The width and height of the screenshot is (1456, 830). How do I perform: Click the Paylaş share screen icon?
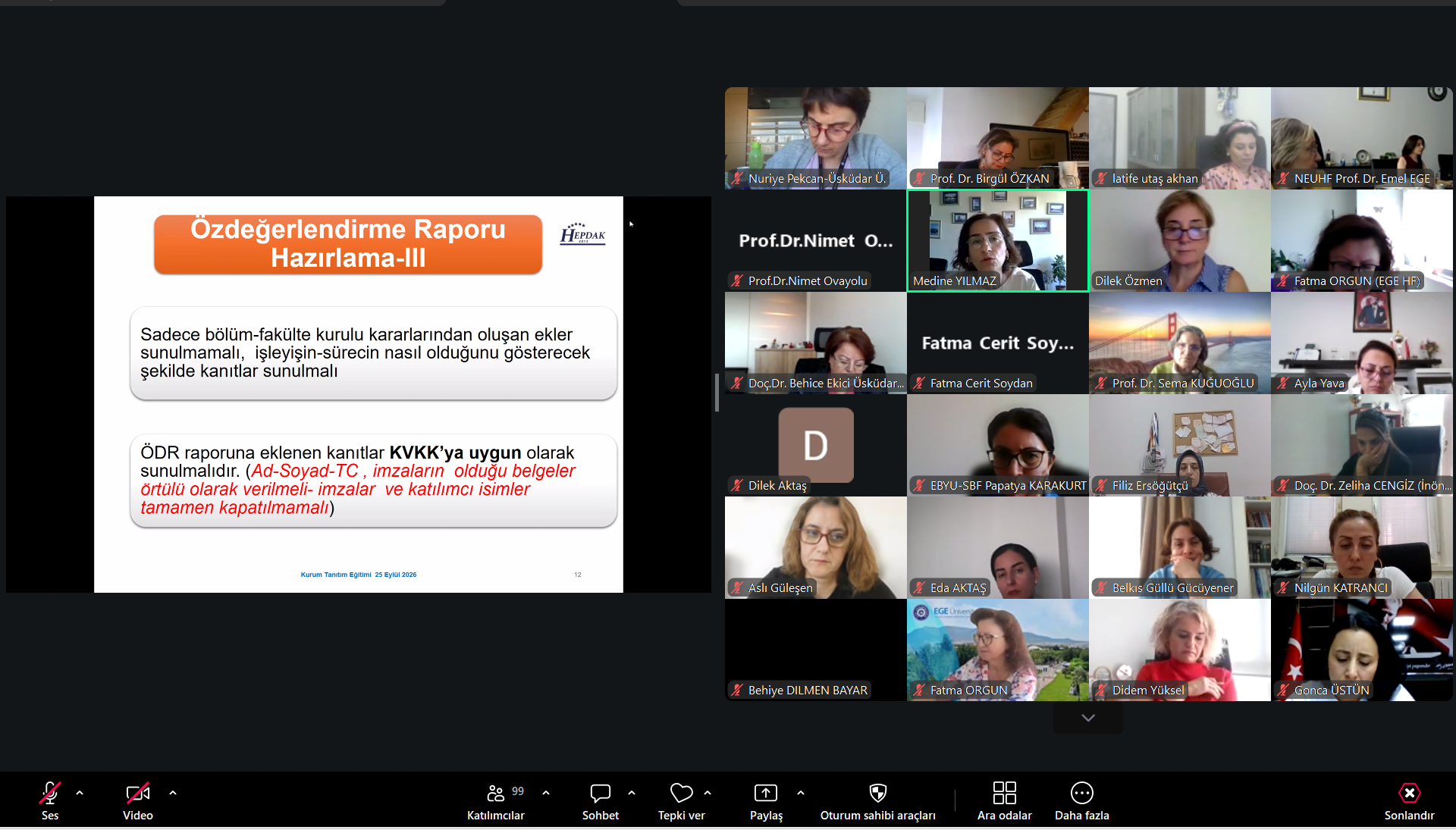[766, 793]
